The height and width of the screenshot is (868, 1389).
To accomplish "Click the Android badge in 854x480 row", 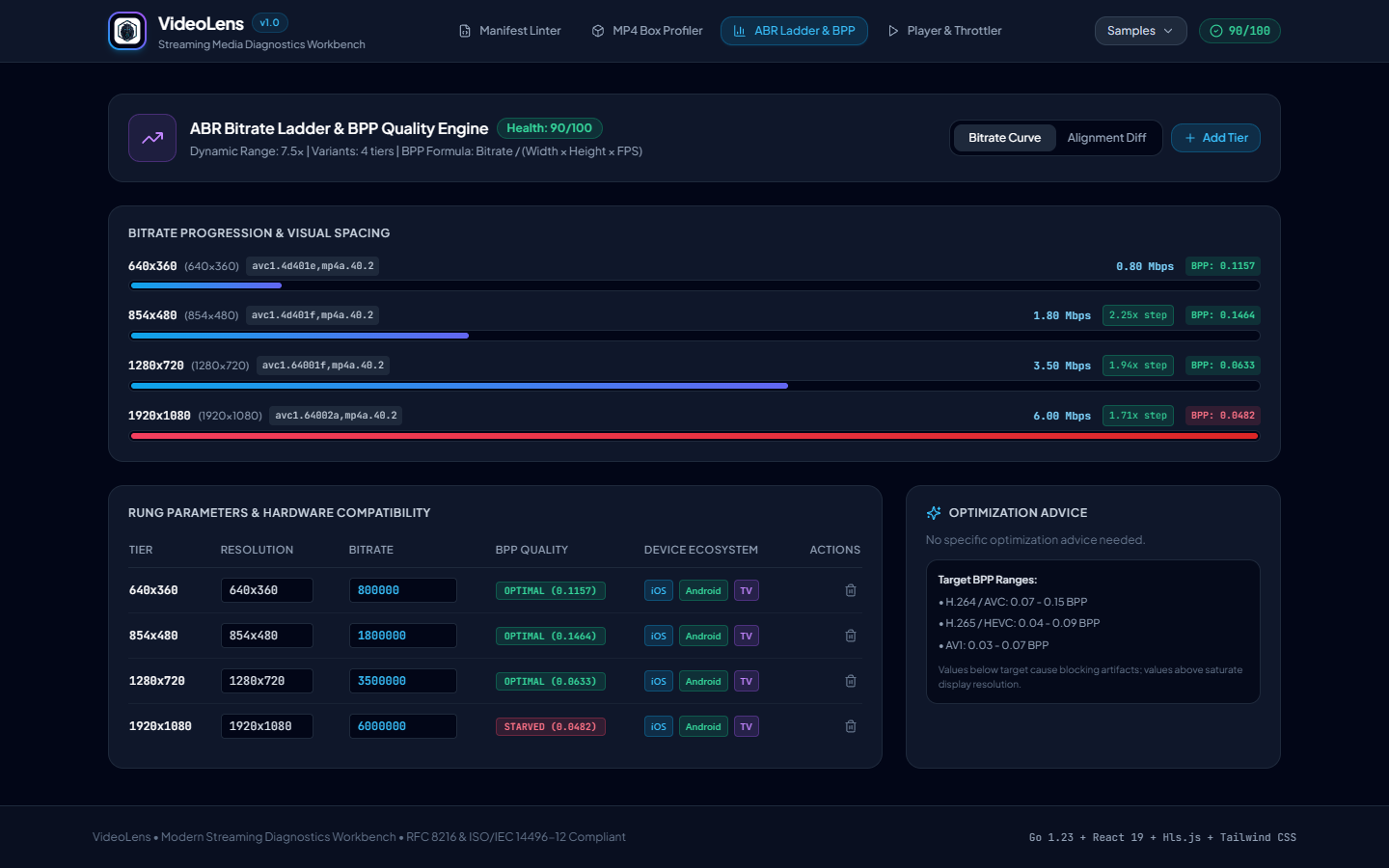I will pyautogui.click(x=703, y=636).
